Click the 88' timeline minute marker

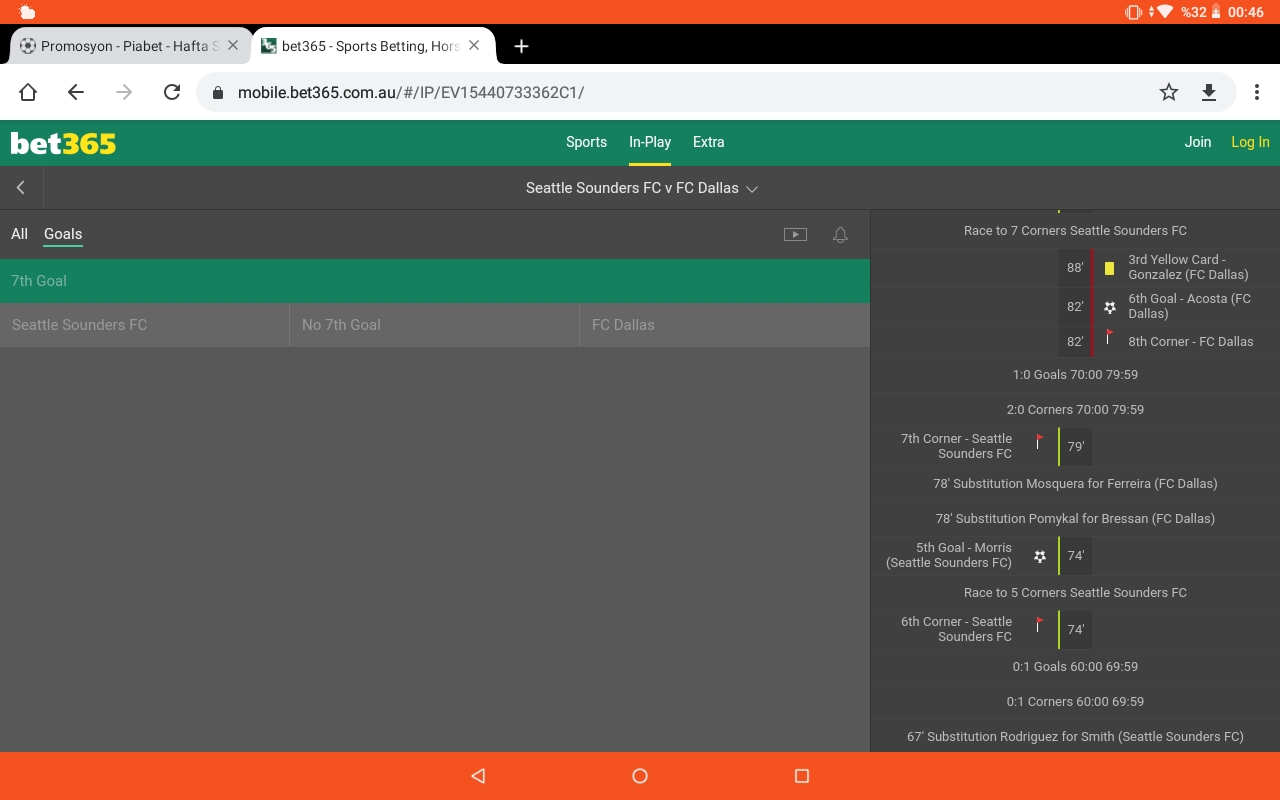point(1075,268)
